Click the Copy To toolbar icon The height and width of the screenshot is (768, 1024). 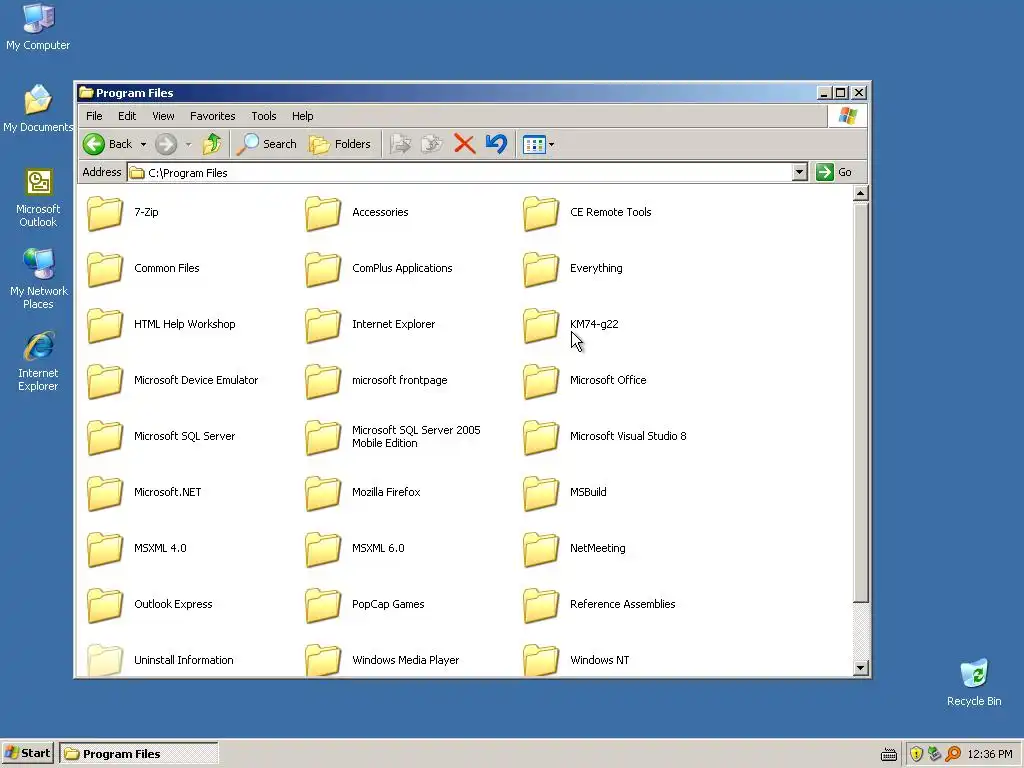point(432,144)
